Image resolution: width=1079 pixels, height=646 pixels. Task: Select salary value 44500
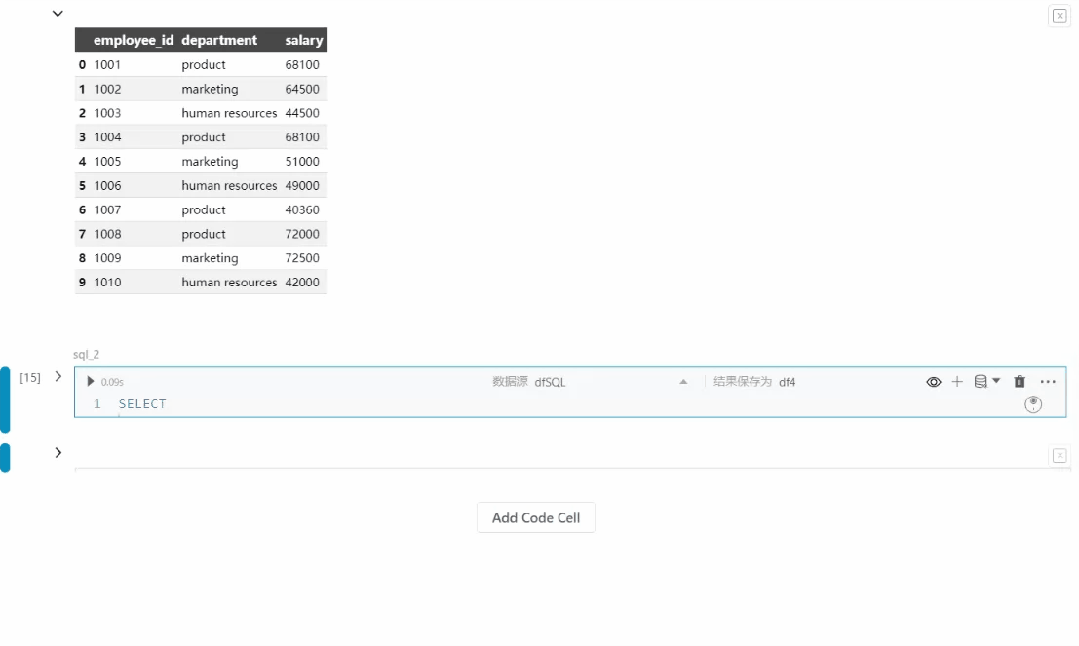click(302, 113)
